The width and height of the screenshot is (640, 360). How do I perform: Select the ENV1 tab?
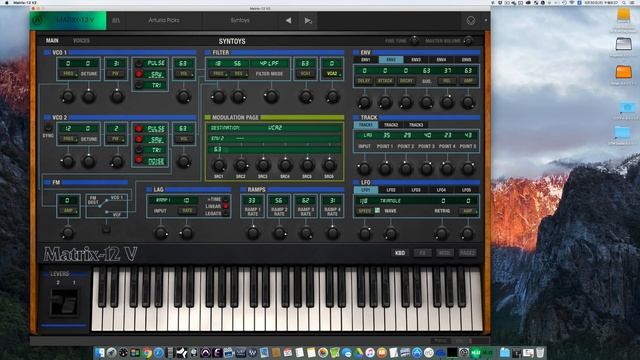pyautogui.click(x=365, y=60)
